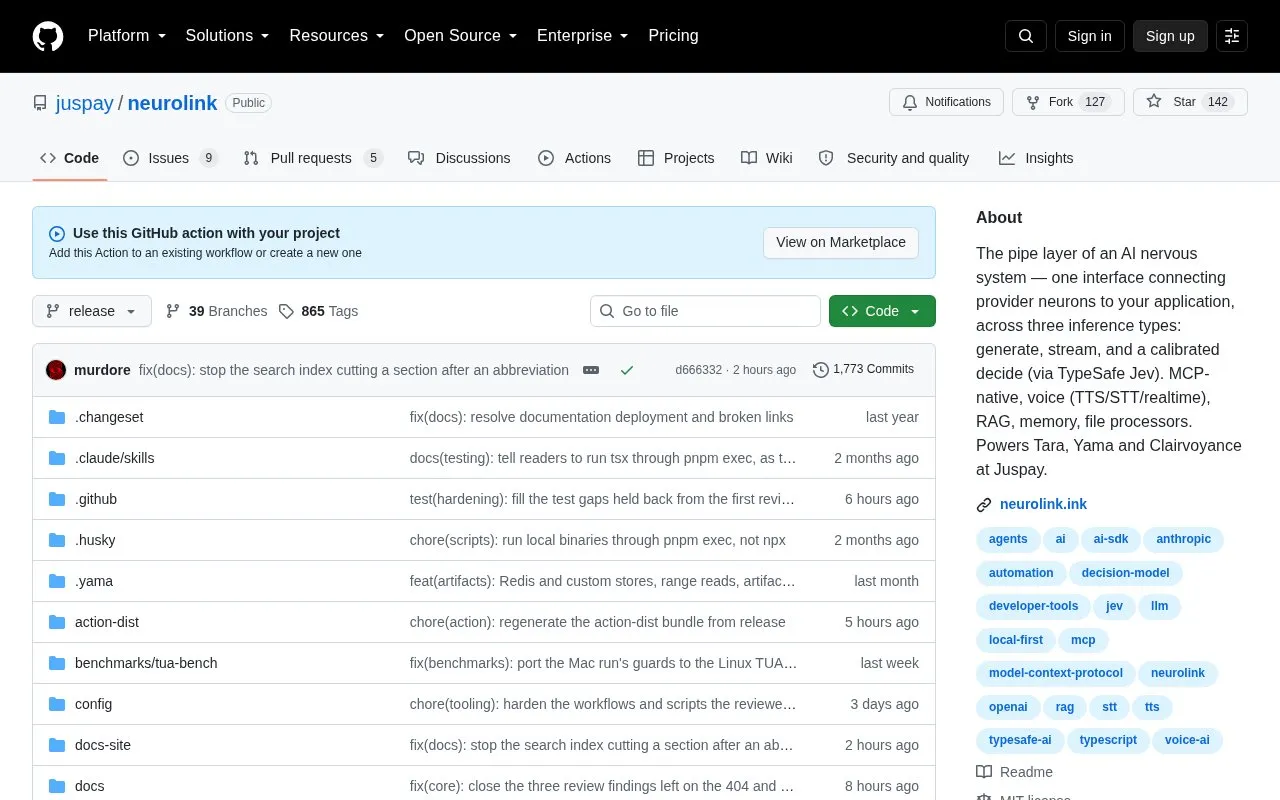Click murdore's avatar in the latest commit

tap(56, 370)
